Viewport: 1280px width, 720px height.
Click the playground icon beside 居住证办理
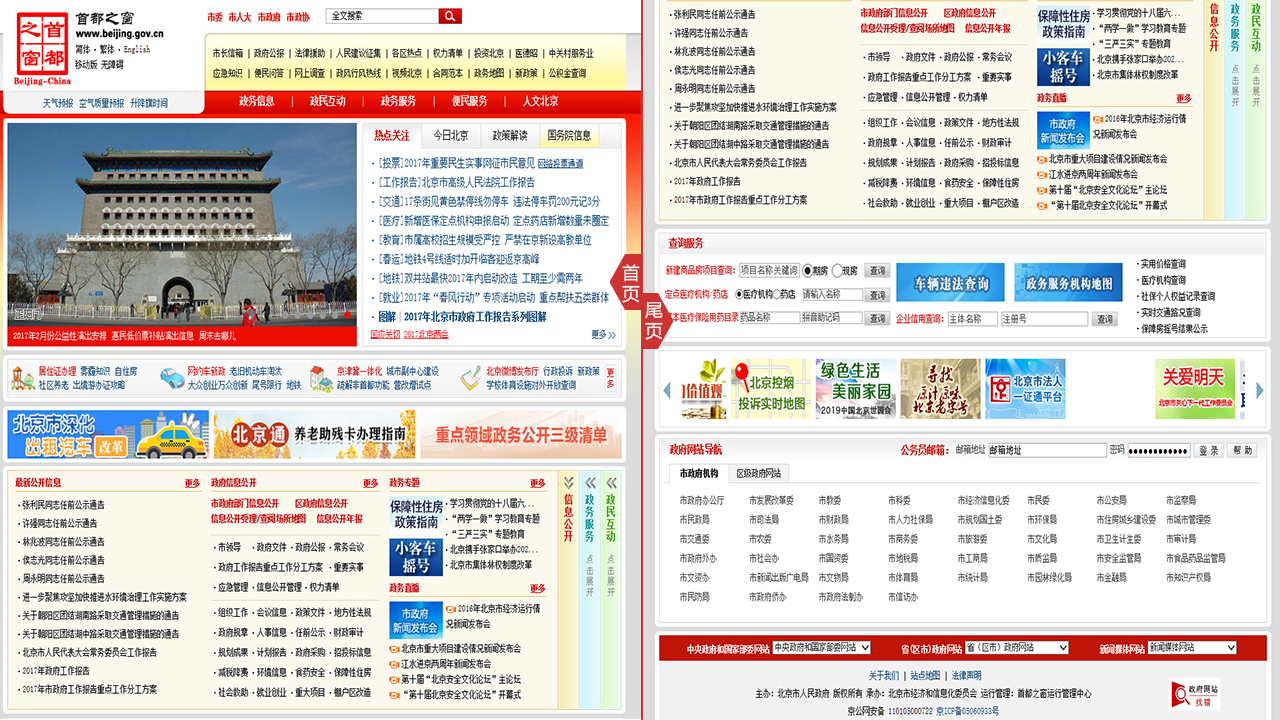tap(23, 378)
